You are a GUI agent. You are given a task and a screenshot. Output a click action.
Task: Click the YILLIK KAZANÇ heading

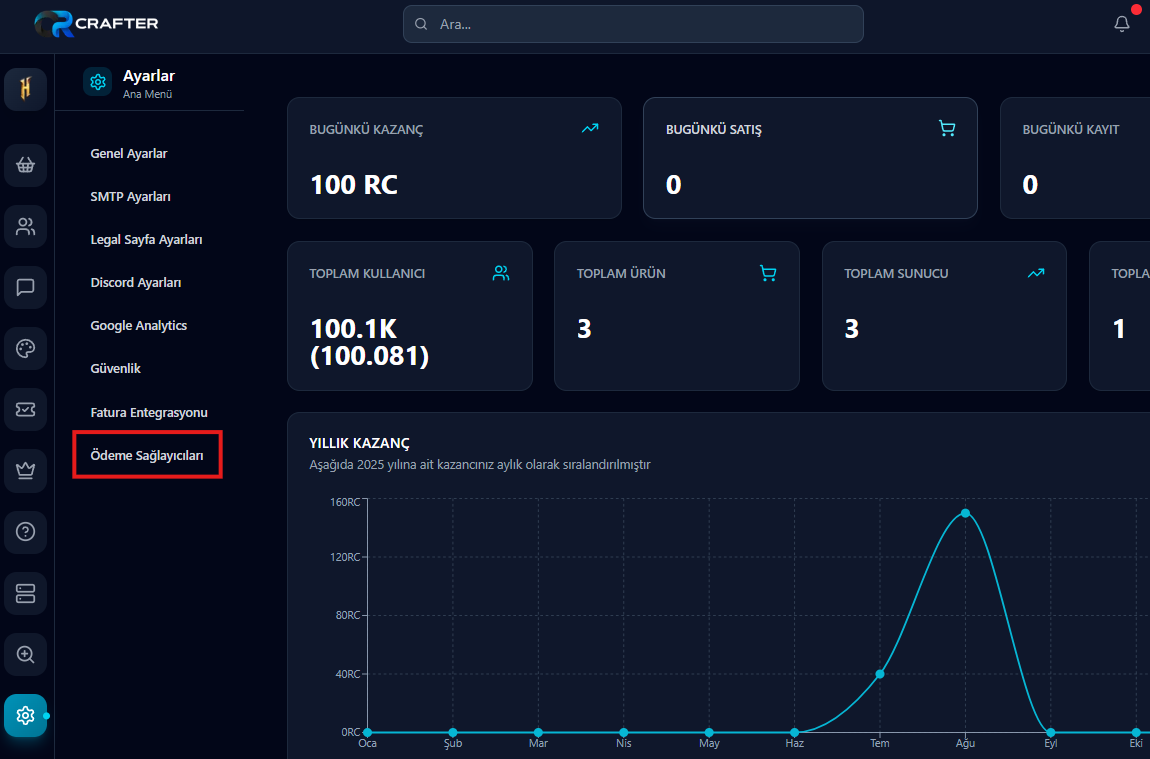pyautogui.click(x=359, y=443)
